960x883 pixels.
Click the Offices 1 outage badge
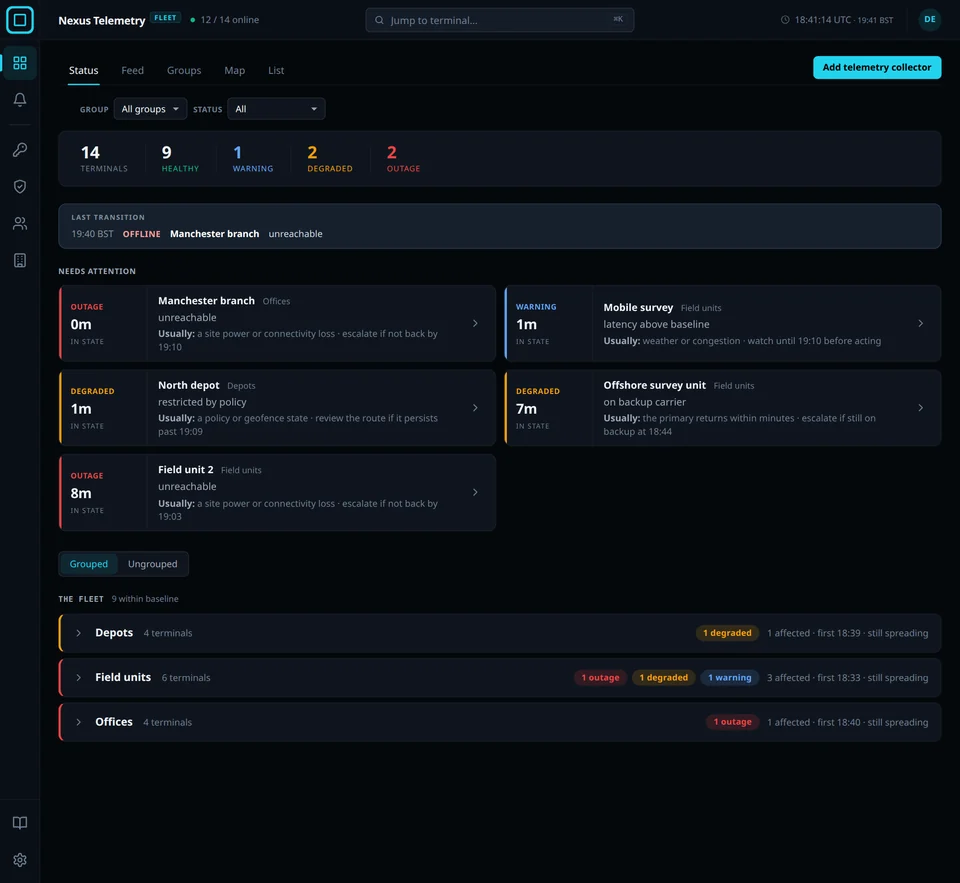coord(732,723)
